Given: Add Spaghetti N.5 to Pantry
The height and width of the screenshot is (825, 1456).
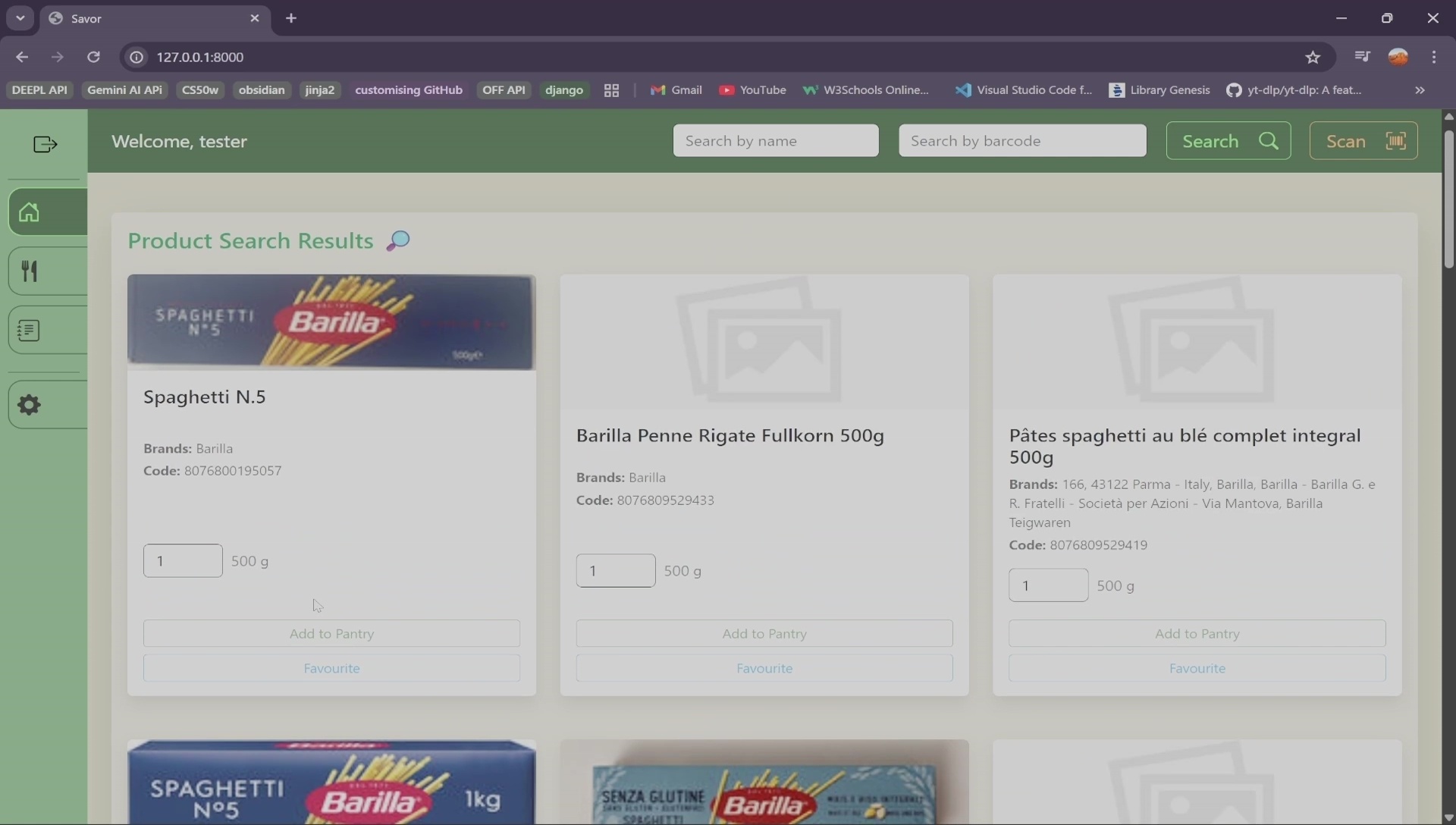Looking at the screenshot, I should 331,633.
